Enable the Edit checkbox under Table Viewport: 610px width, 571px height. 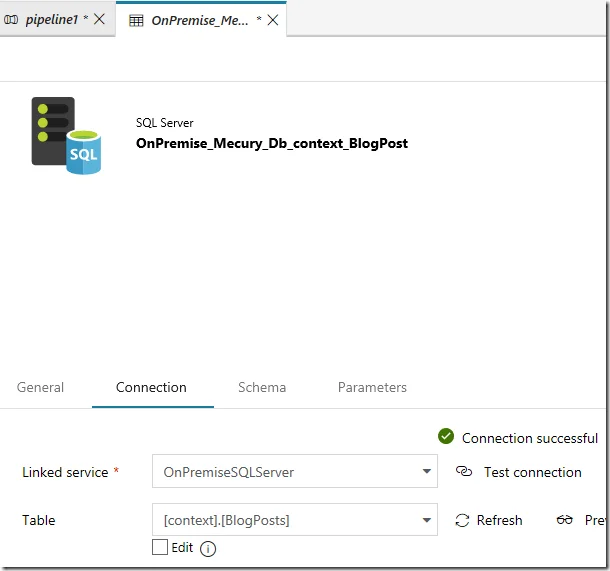(159, 547)
